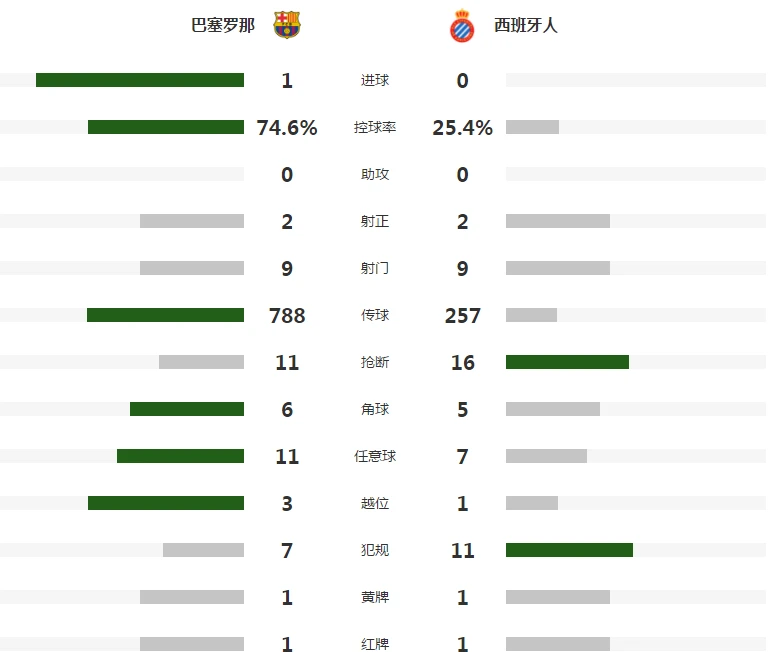The width and height of the screenshot is (769, 652).
Task: Click the Barcelona free kicks bar showing 11
Action: click(180, 456)
